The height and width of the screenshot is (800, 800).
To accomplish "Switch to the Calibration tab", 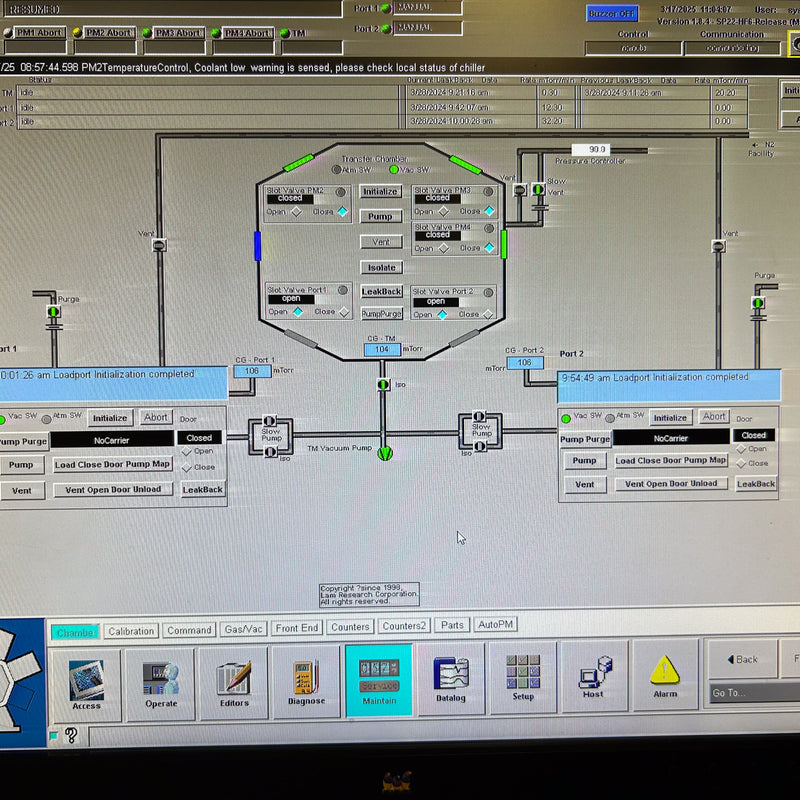I will [131, 631].
